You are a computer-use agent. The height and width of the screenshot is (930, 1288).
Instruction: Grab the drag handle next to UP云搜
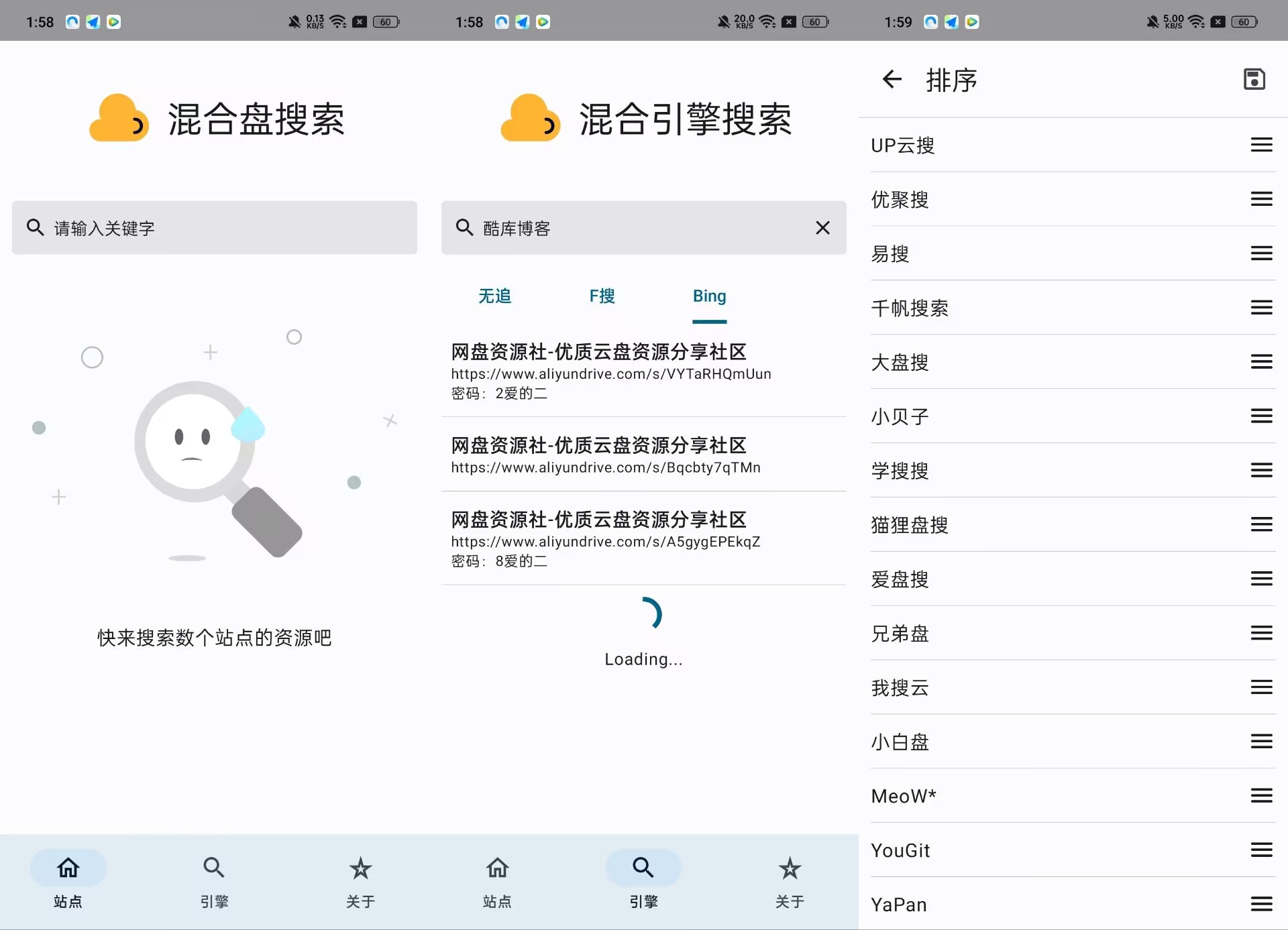point(1261,144)
